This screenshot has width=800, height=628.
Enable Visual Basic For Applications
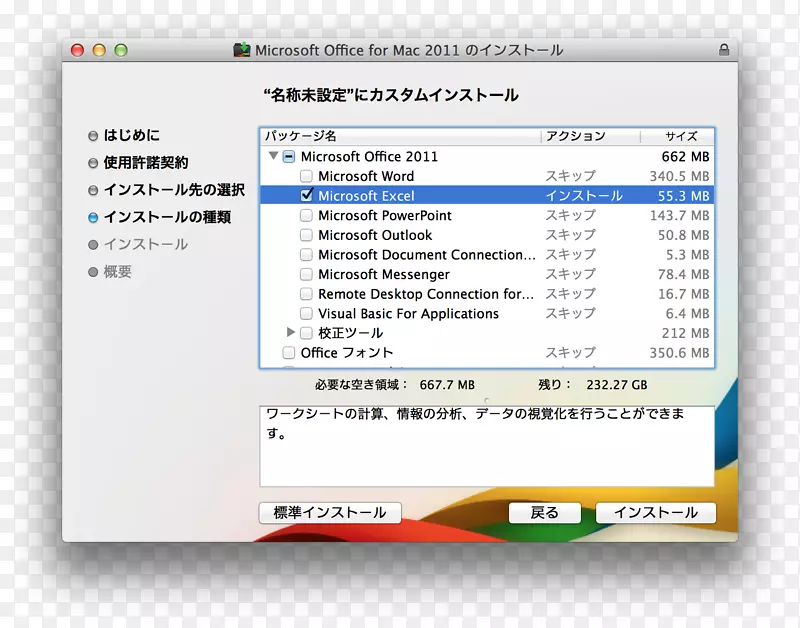pos(306,313)
